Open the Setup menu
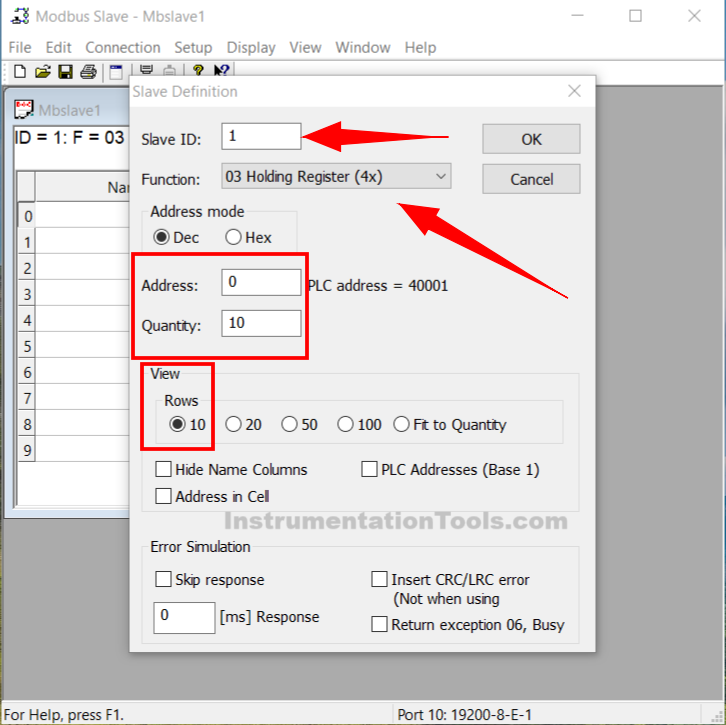This screenshot has height=725, width=726. pos(193,47)
